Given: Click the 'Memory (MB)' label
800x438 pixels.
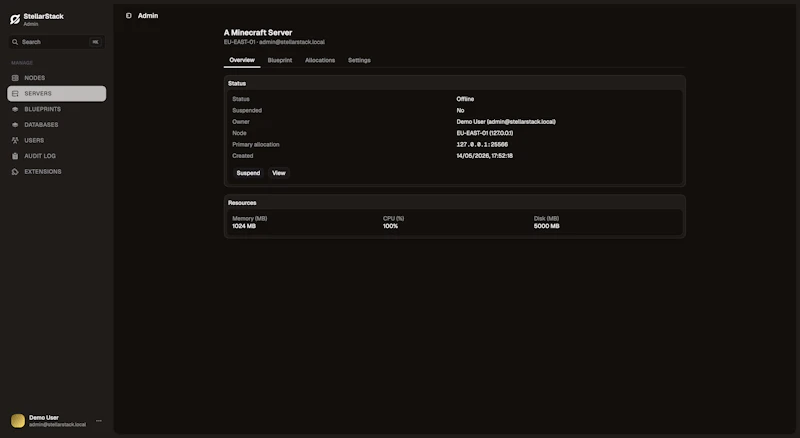Looking at the screenshot, I should [x=249, y=218].
